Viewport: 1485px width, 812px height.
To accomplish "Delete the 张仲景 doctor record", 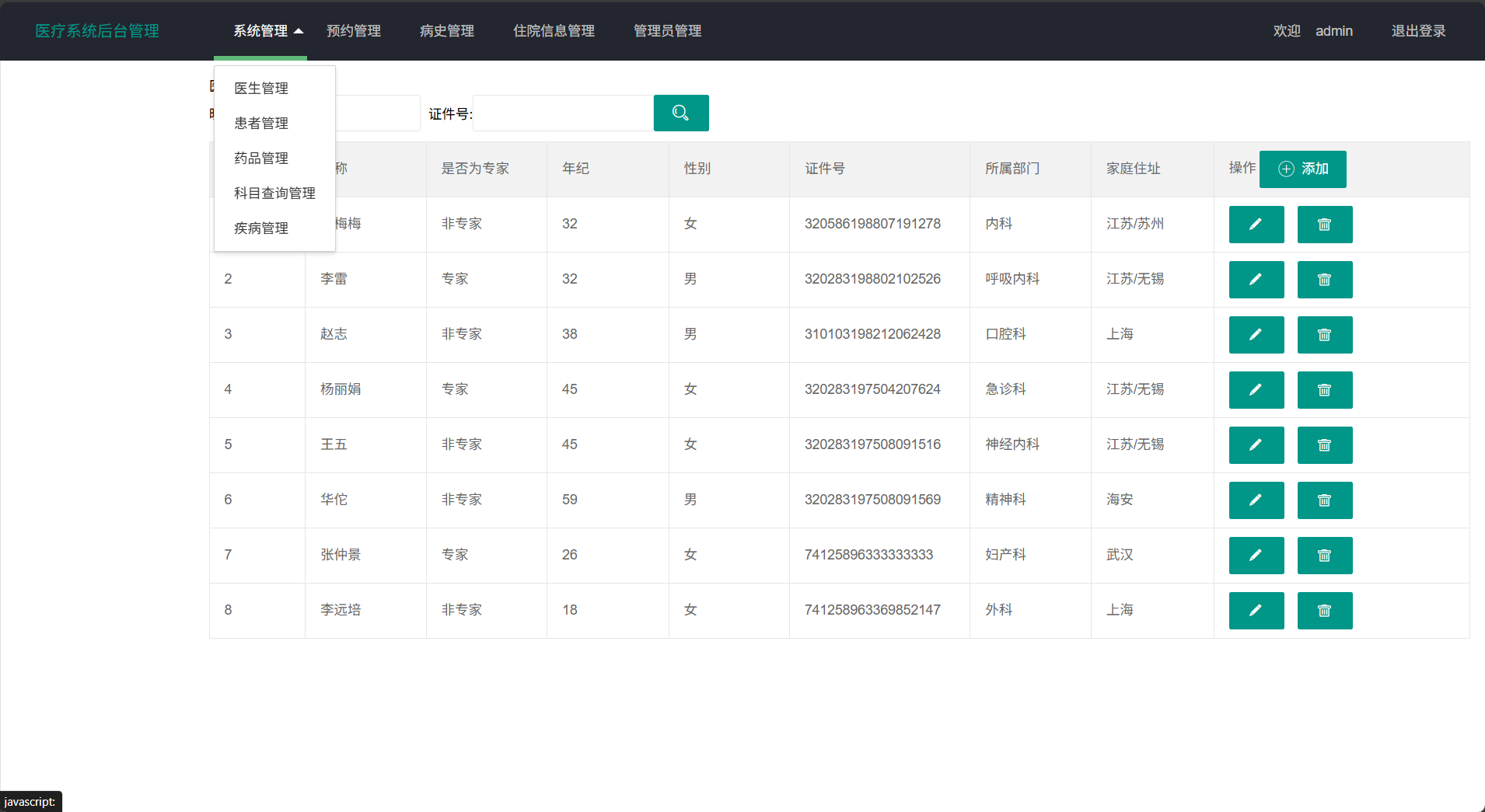I will [1324, 556].
